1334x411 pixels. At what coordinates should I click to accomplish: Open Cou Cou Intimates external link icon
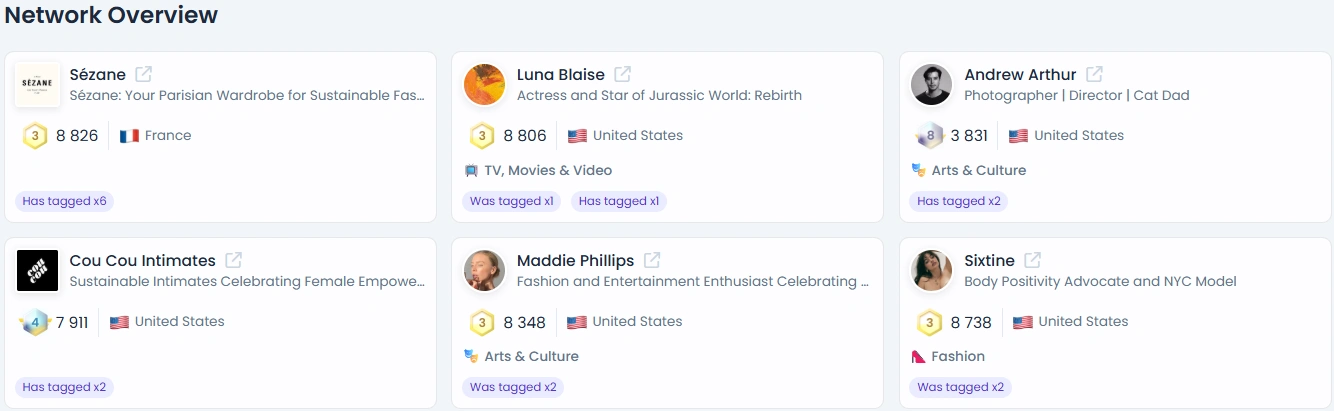(234, 260)
